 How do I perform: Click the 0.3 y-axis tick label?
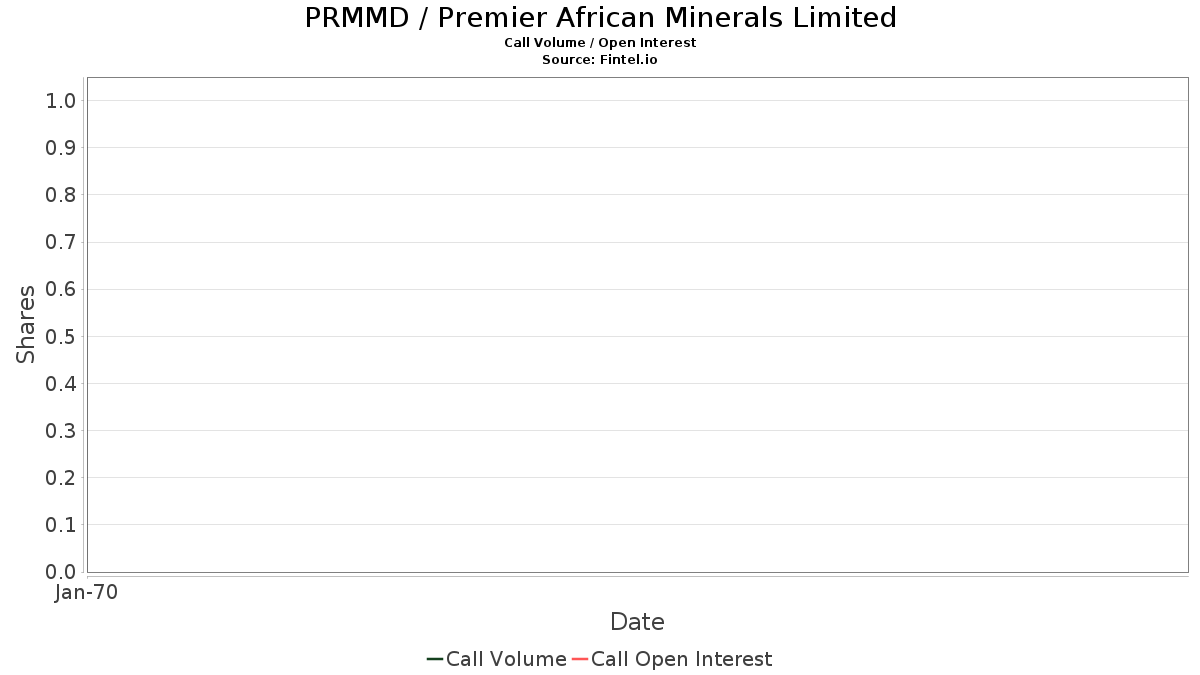coord(61,431)
